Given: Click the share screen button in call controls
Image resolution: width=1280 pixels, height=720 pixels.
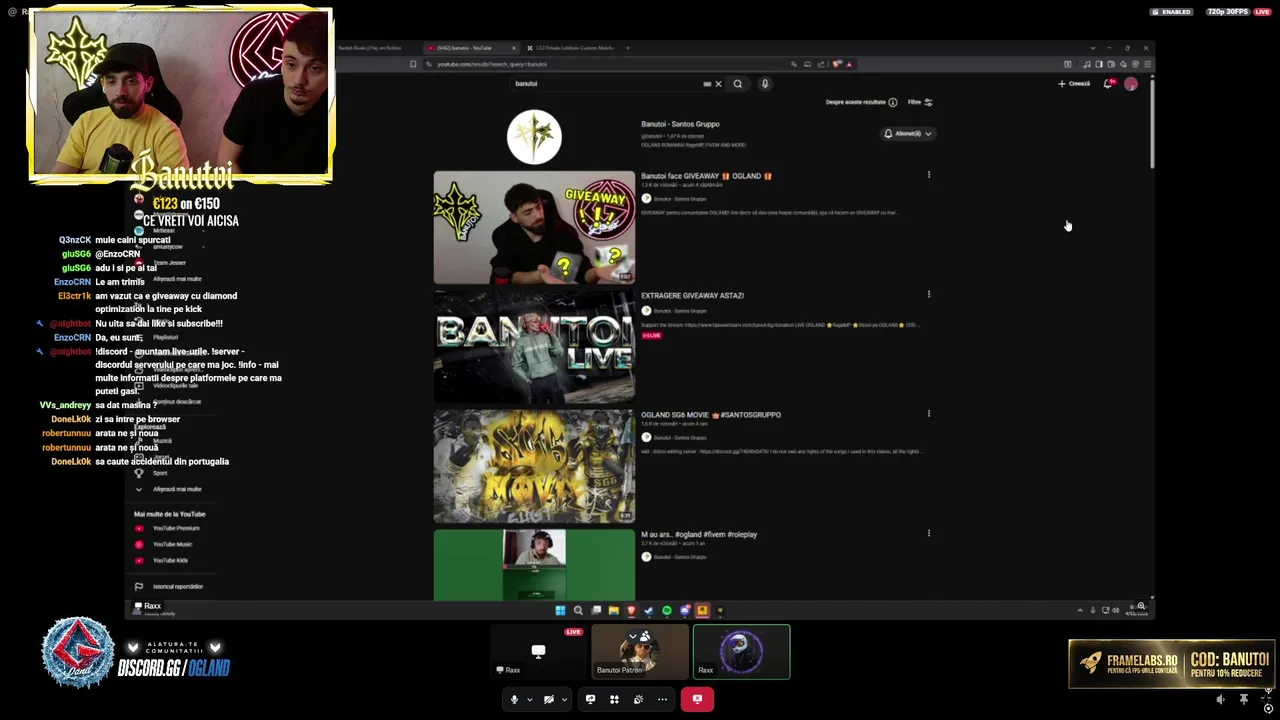Looking at the screenshot, I should point(590,699).
